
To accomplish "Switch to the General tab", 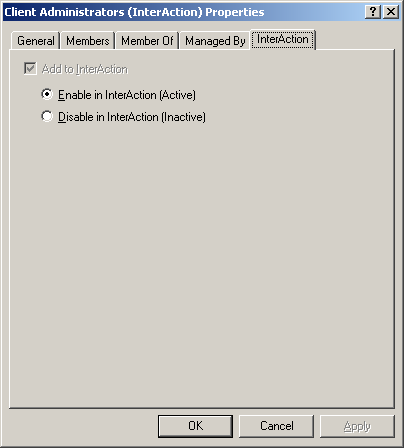I will pos(36,41).
